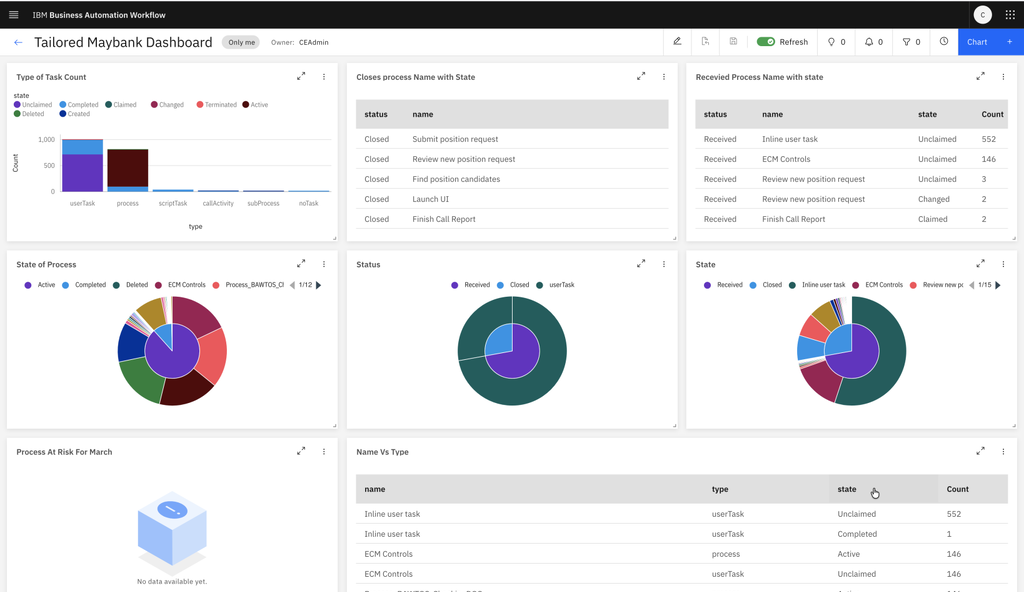
Task: Click the clock history icon
Action: point(943,42)
